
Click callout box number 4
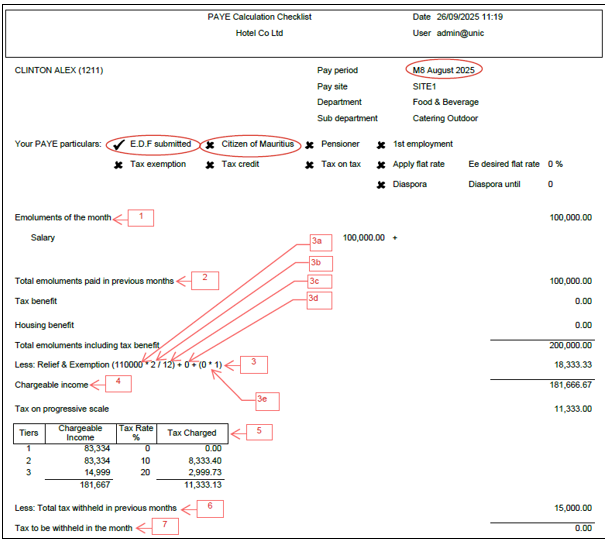pyautogui.click(x=117, y=381)
